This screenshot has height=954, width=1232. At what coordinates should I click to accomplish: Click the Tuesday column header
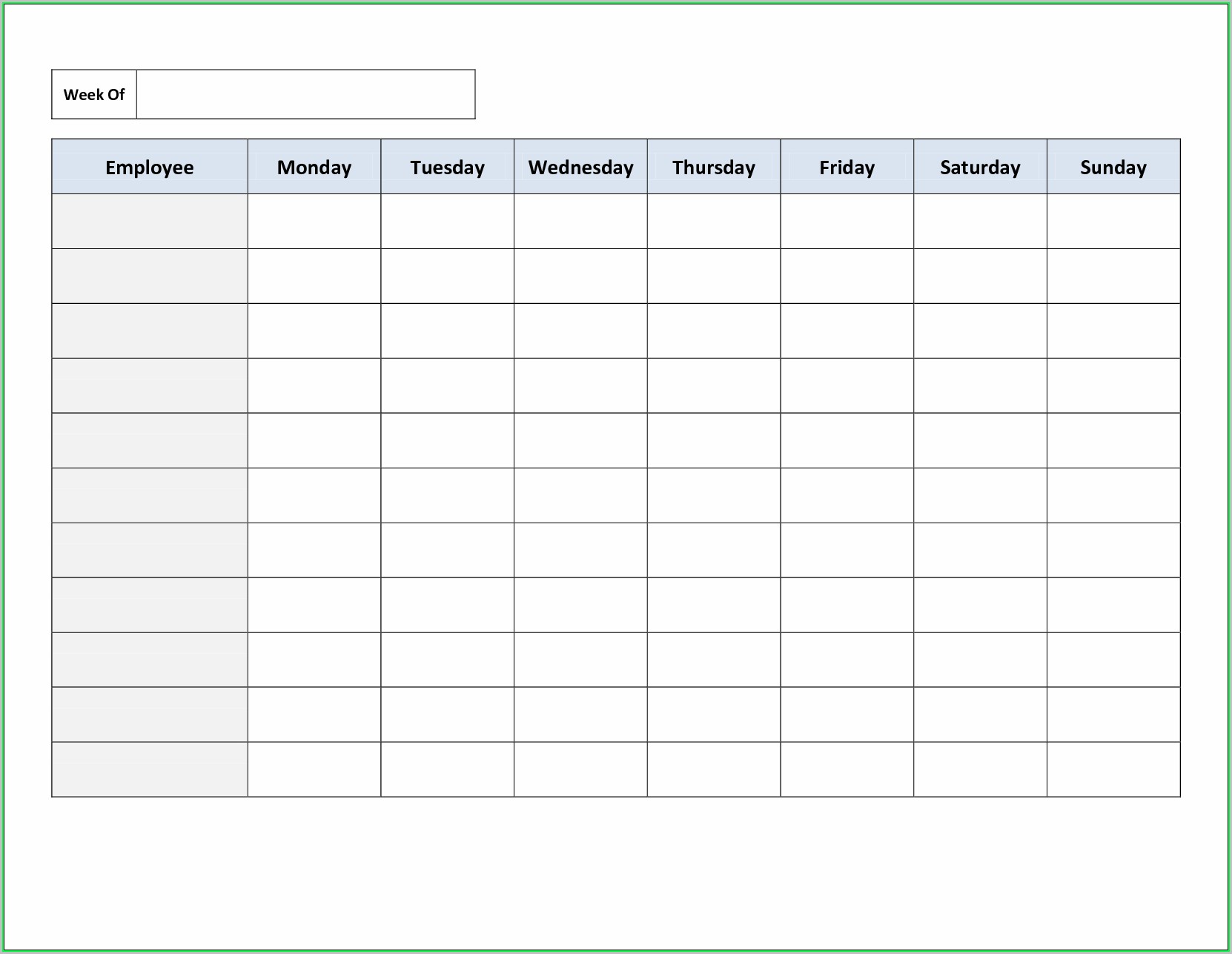click(447, 167)
